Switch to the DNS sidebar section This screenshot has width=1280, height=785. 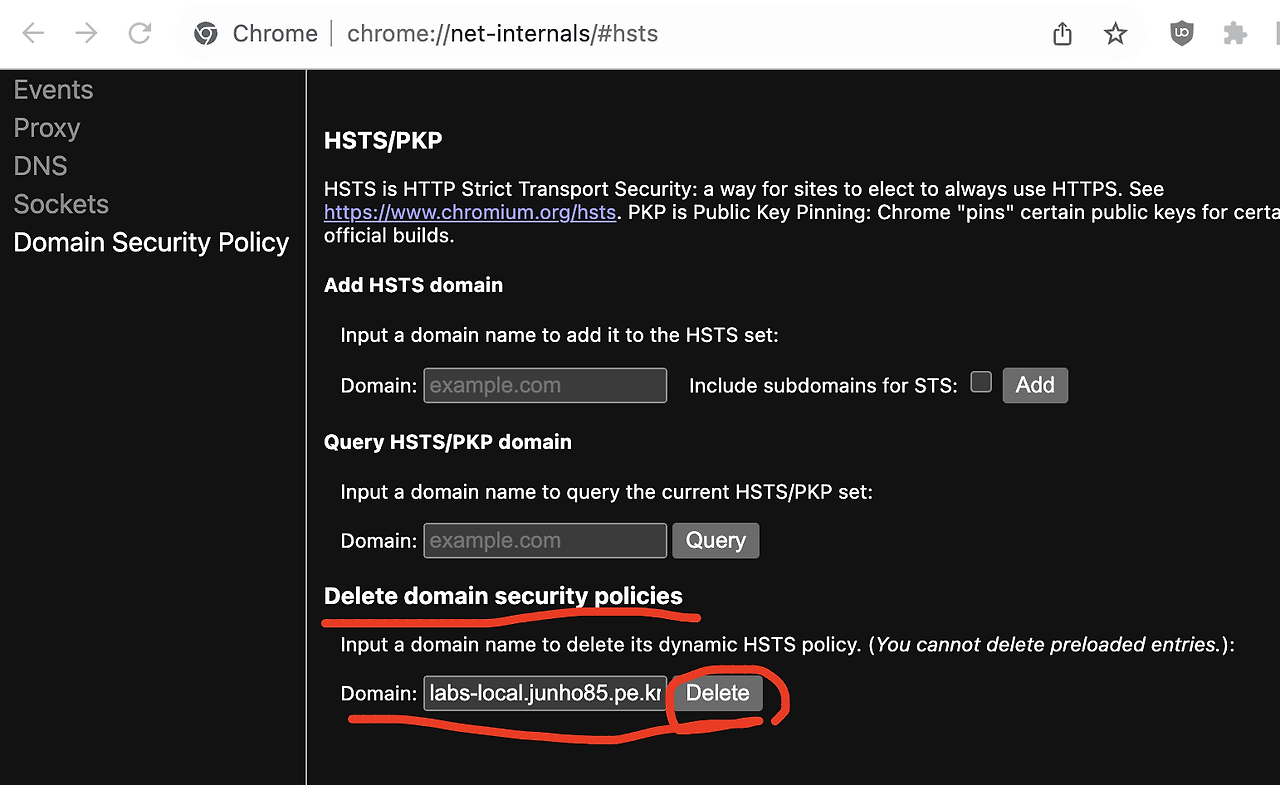point(40,166)
